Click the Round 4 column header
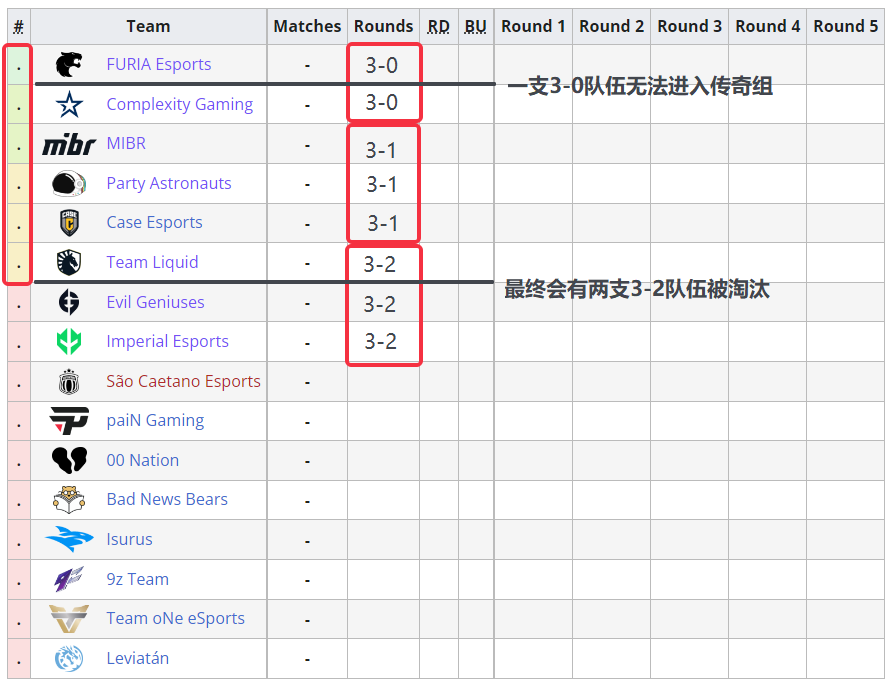The image size is (887, 684). tap(768, 27)
